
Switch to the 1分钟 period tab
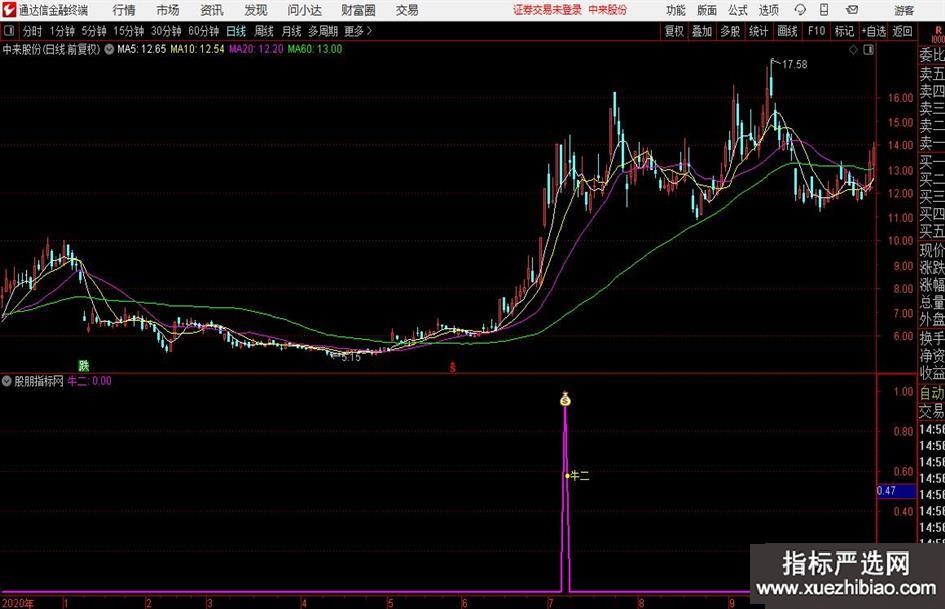(62, 31)
